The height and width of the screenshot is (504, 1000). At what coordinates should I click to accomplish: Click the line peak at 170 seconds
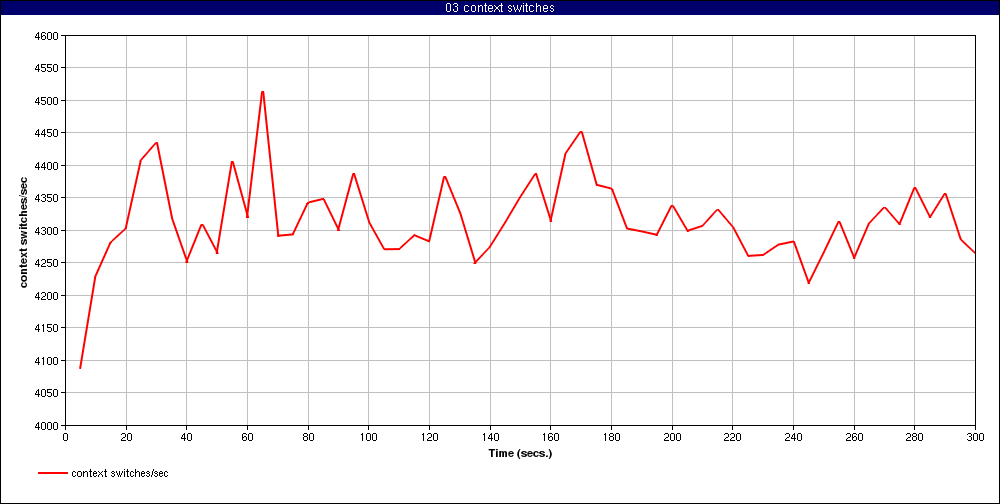(x=581, y=131)
